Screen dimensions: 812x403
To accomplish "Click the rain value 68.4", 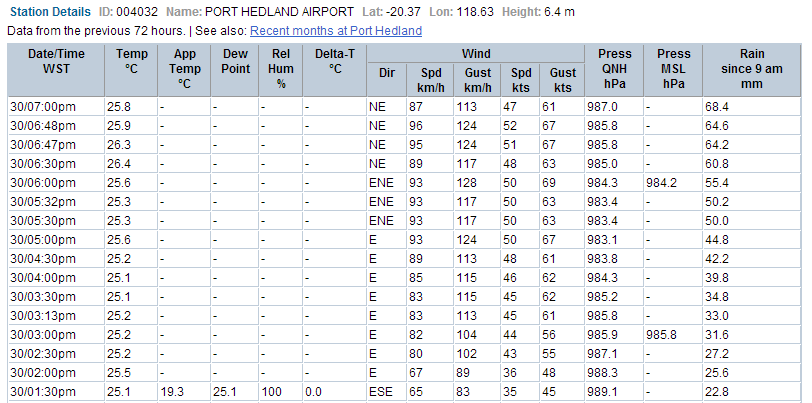I will click(717, 106).
